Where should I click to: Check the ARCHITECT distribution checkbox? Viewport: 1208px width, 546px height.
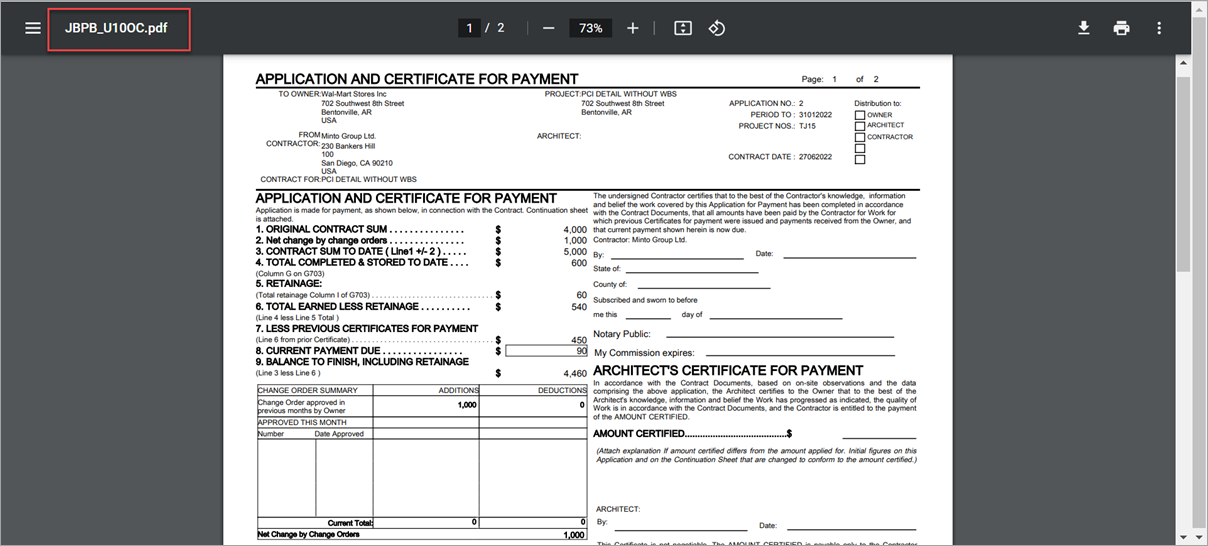point(860,126)
